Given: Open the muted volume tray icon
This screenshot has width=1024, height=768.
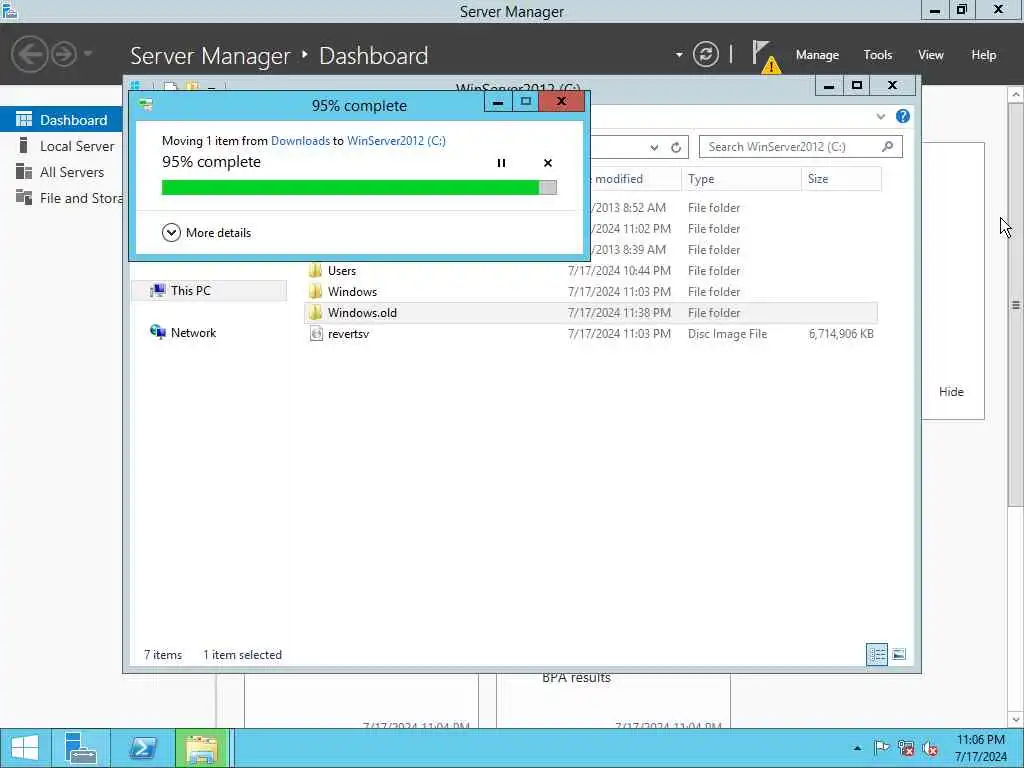Looking at the screenshot, I should (x=930, y=748).
